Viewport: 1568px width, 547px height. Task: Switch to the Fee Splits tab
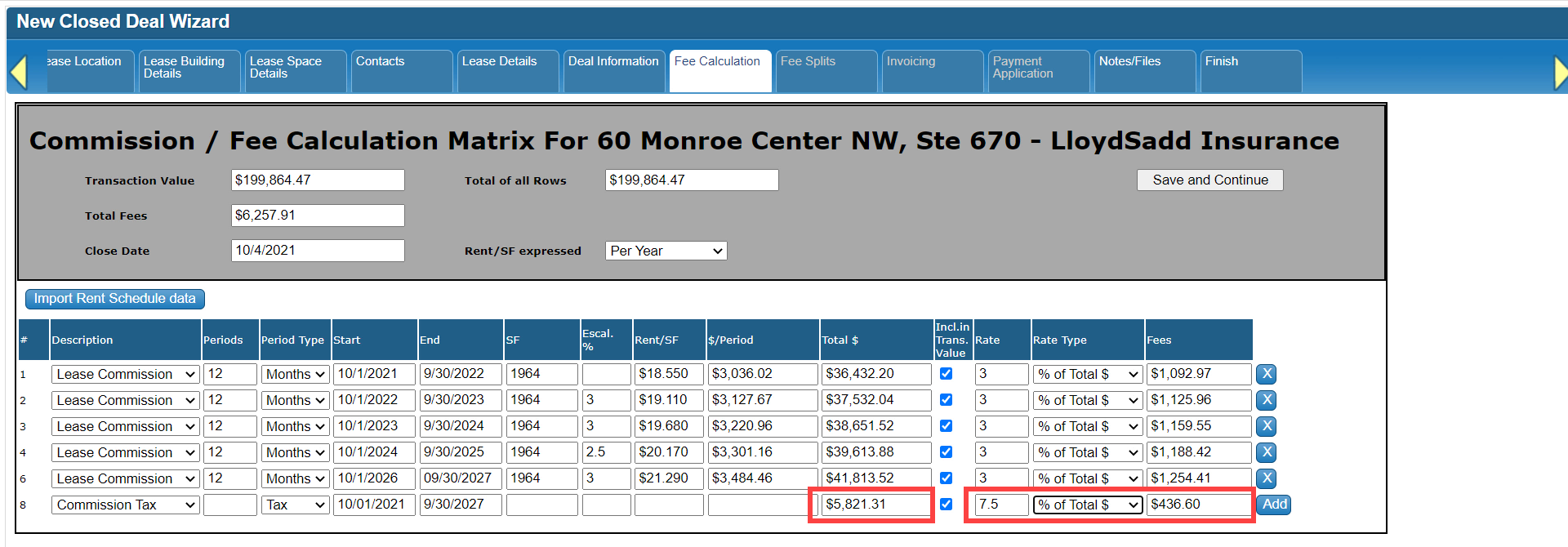(x=825, y=69)
